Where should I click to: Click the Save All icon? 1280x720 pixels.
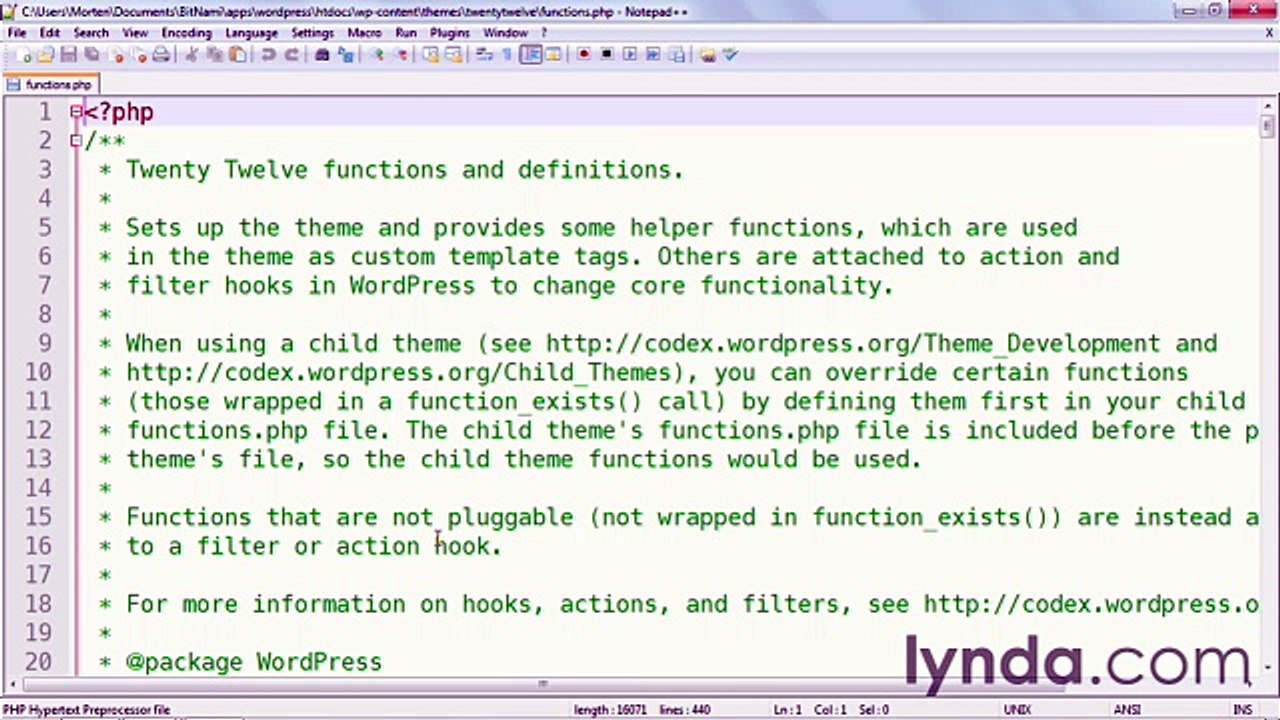(91, 55)
